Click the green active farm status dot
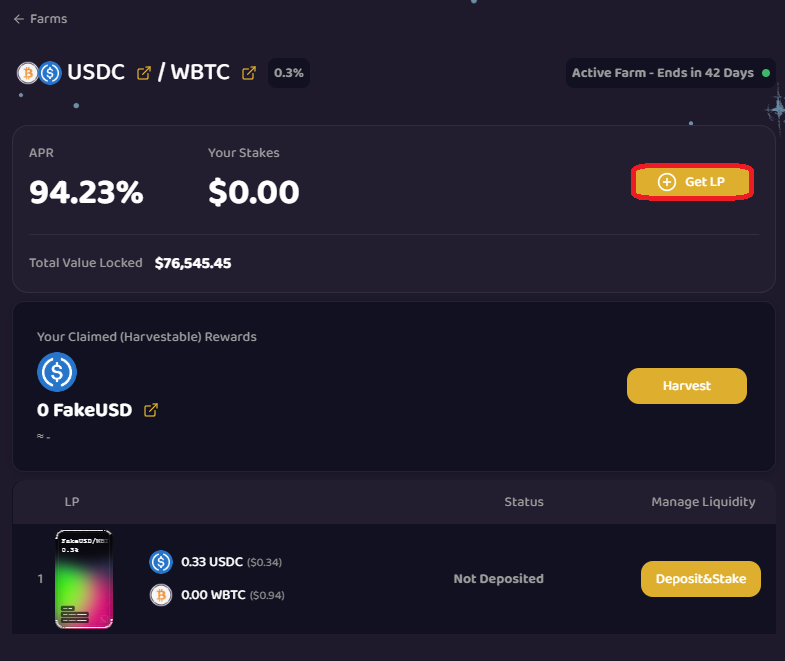Screen dimensions: 785x661 point(766,73)
